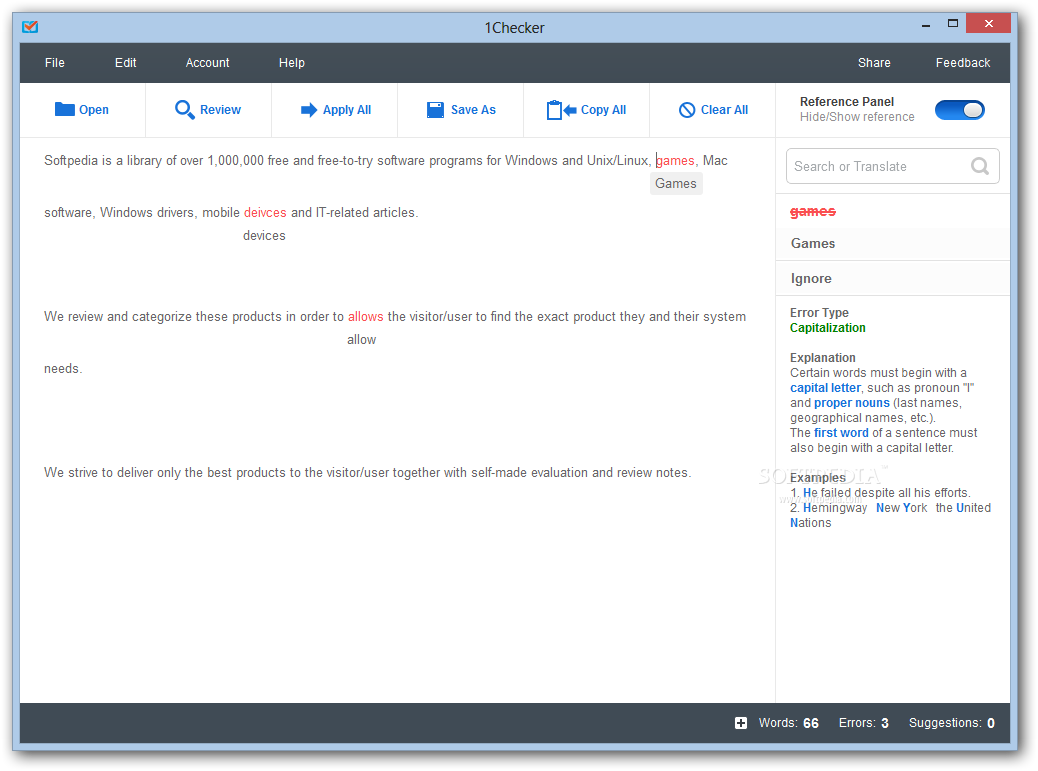The image size is (1038, 771).
Task: Click the green Capitalization error type
Action: pyautogui.click(x=827, y=328)
